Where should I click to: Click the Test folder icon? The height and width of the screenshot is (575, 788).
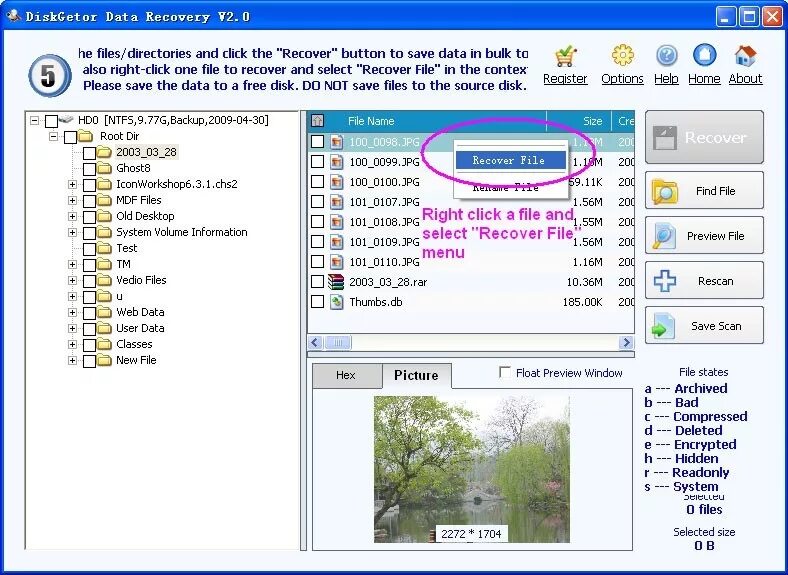[x=104, y=248]
